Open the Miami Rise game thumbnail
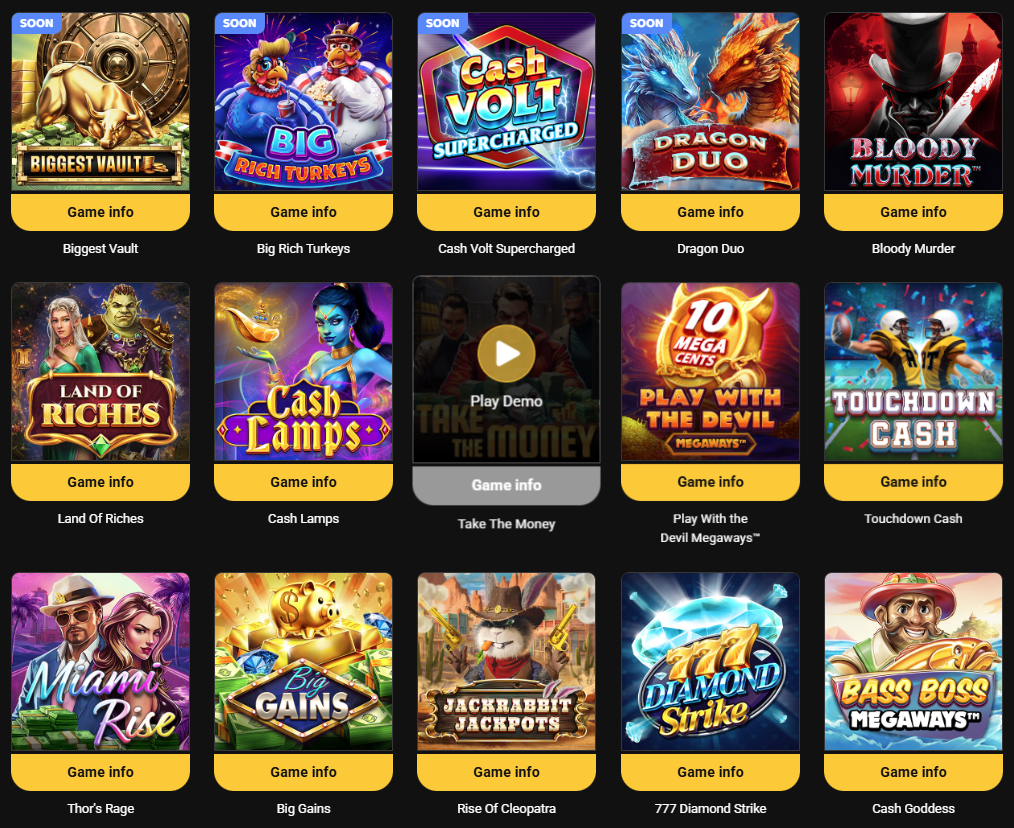 pyautogui.click(x=100, y=662)
